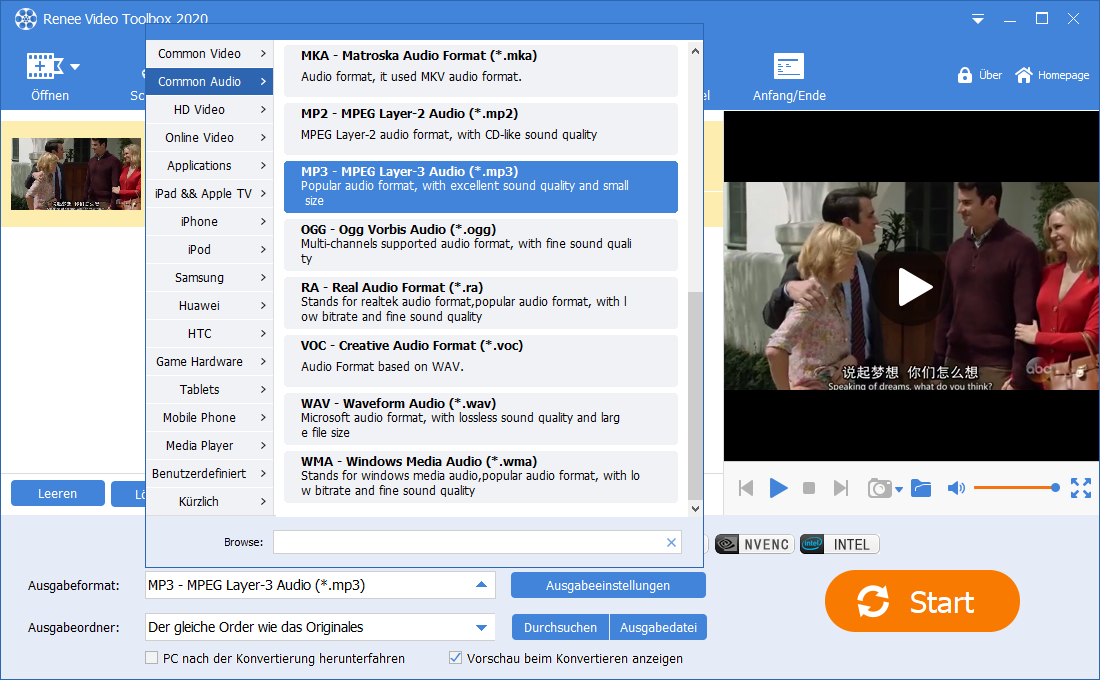Open the Online Video category

coord(209,138)
